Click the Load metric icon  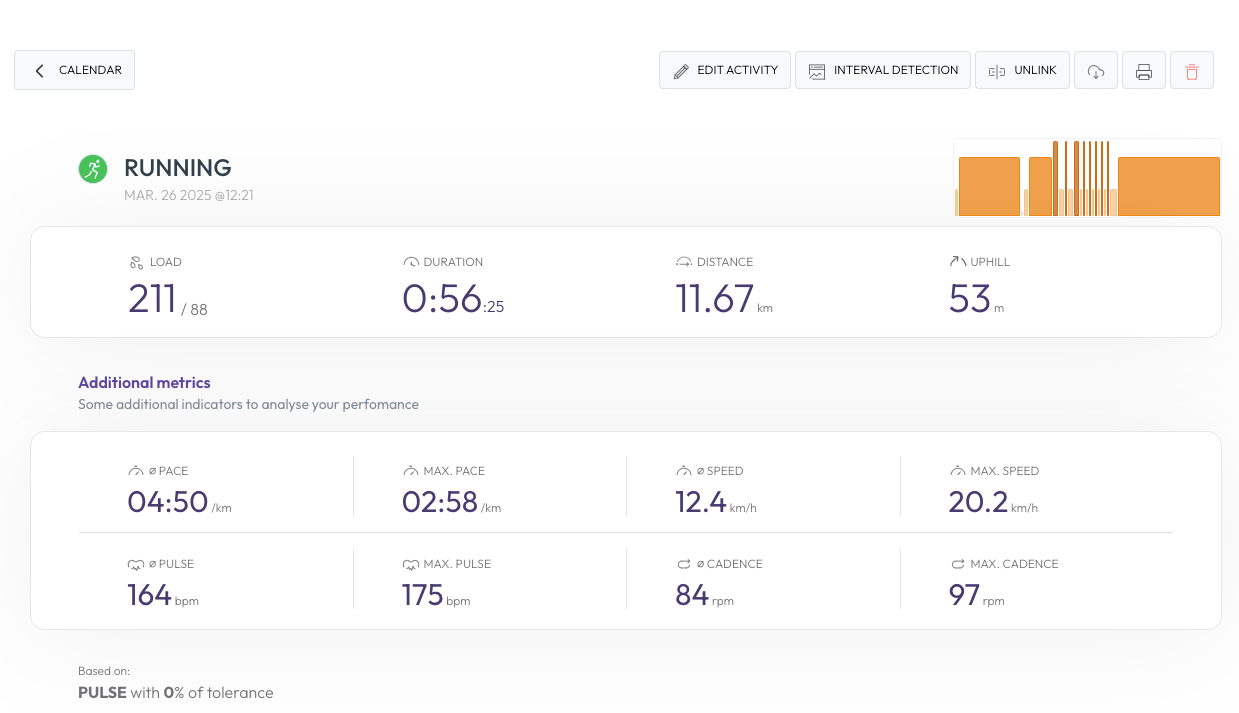(x=137, y=262)
